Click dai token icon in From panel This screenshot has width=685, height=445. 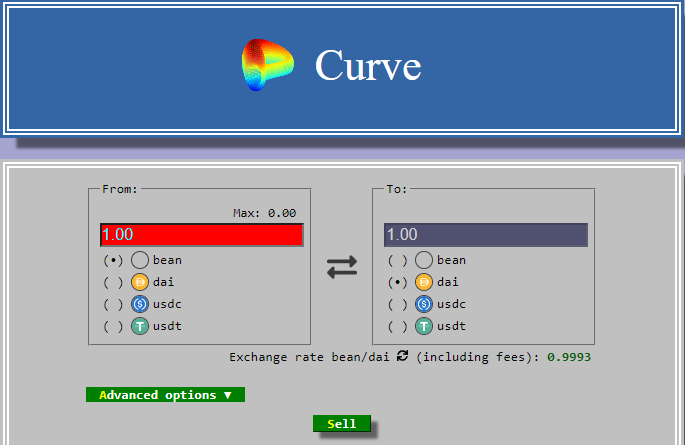click(x=140, y=282)
